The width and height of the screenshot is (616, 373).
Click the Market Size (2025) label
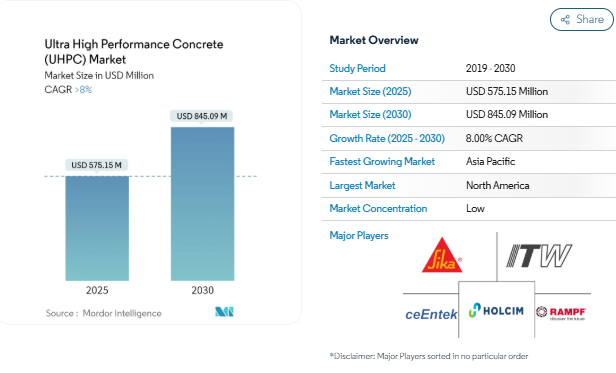[x=370, y=91]
